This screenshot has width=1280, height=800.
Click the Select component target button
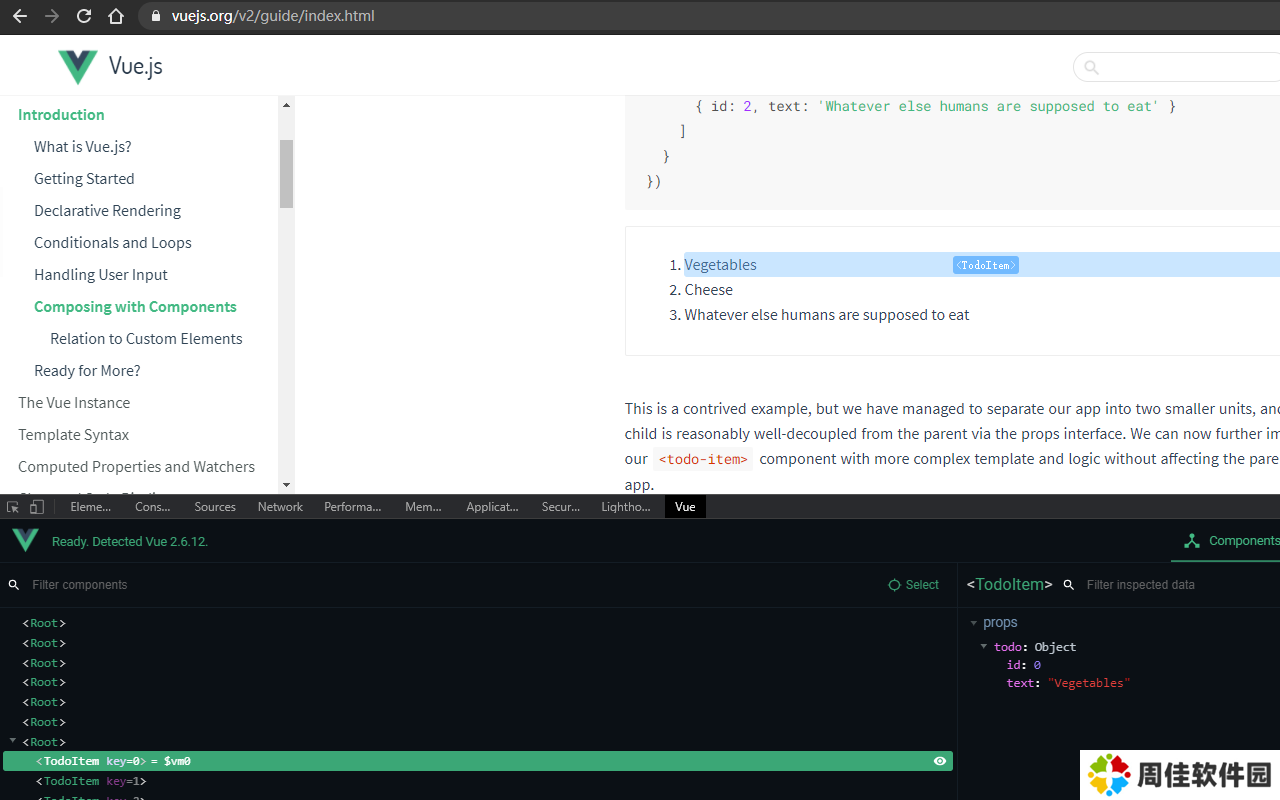click(x=914, y=585)
